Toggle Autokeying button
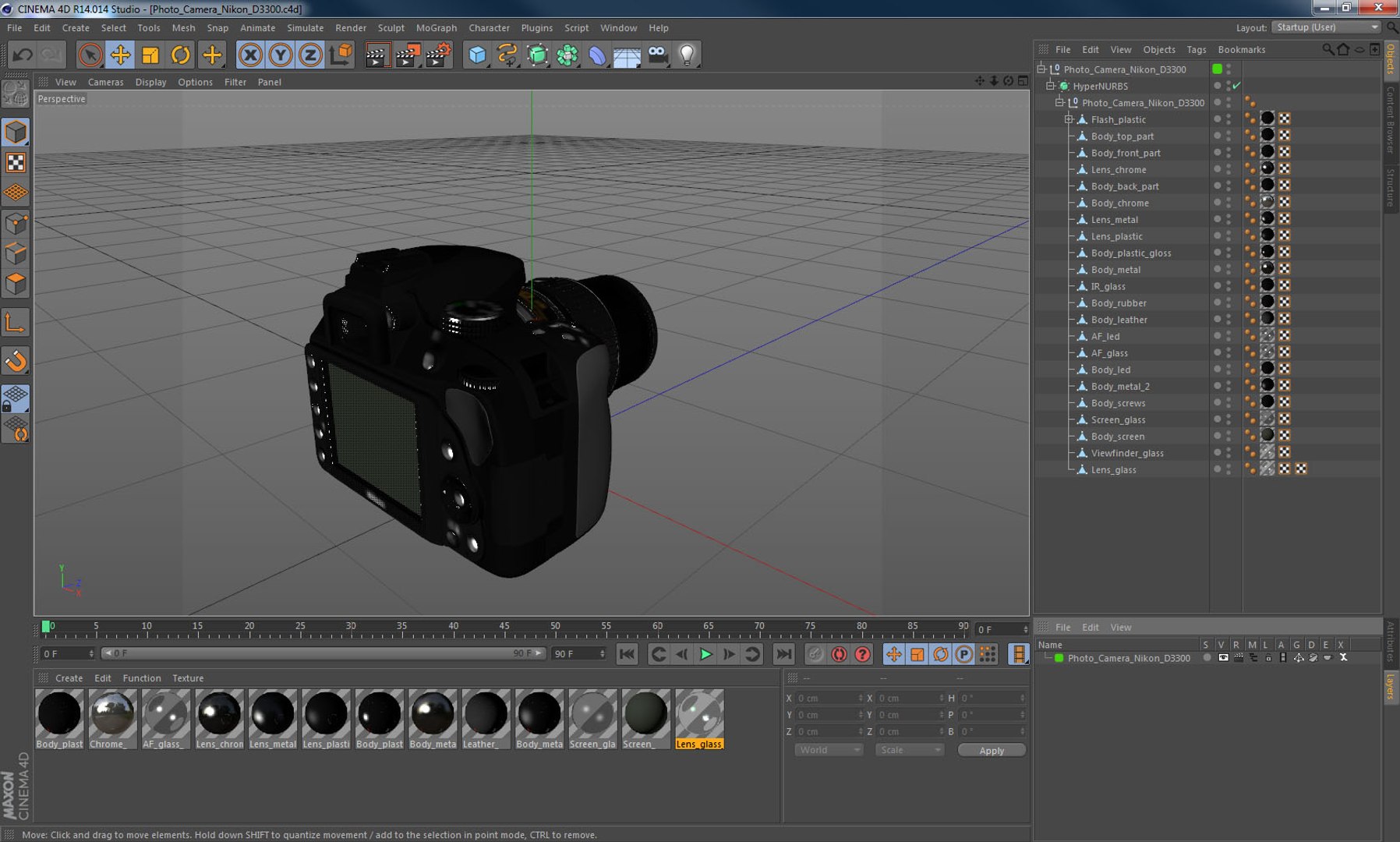This screenshot has width=1400, height=842. (839, 655)
